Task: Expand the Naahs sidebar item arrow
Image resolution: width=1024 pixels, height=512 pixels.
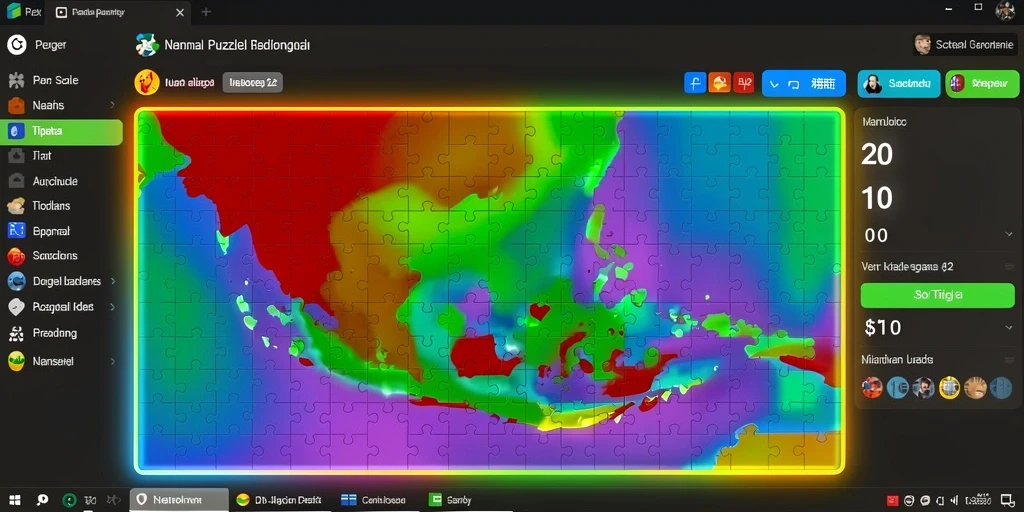Action: click(x=112, y=104)
